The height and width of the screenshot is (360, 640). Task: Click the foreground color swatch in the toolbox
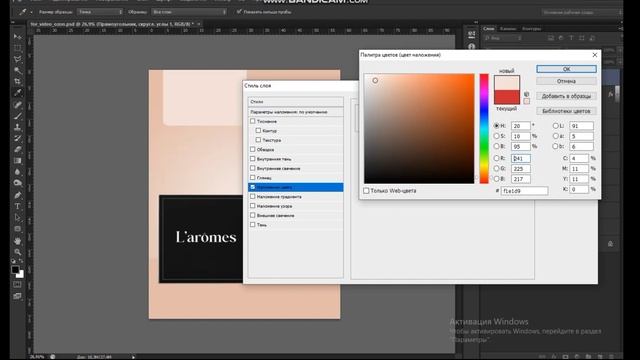pos(15,269)
